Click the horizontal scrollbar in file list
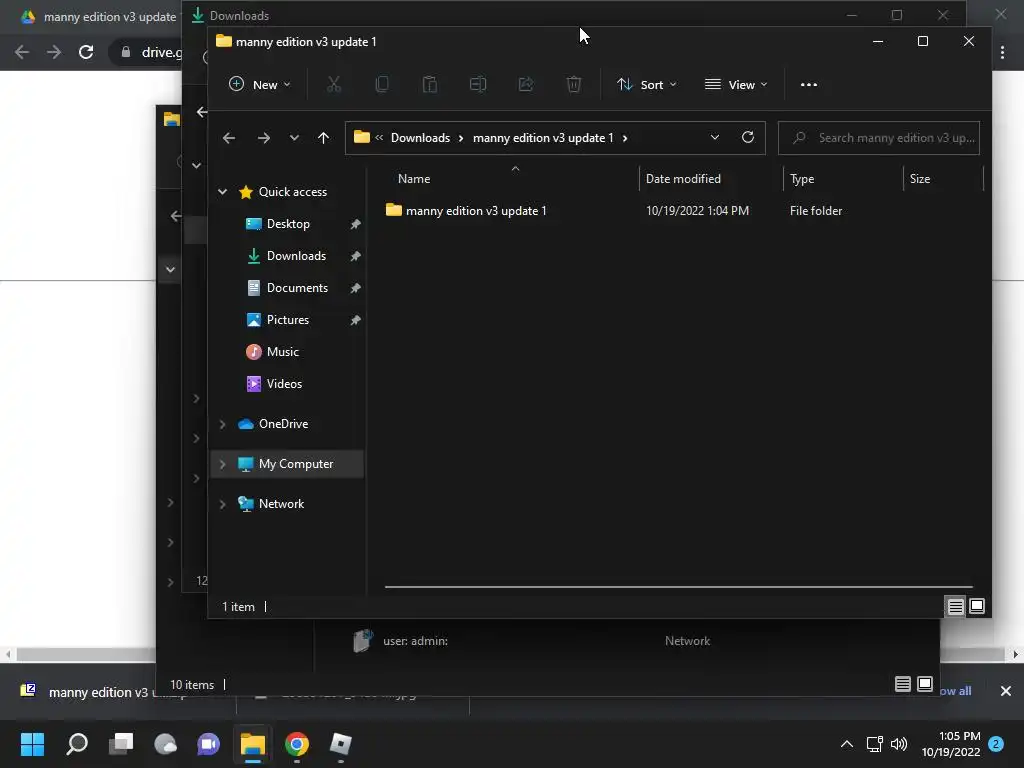This screenshot has height=768, width=1024. coord(679,586)
